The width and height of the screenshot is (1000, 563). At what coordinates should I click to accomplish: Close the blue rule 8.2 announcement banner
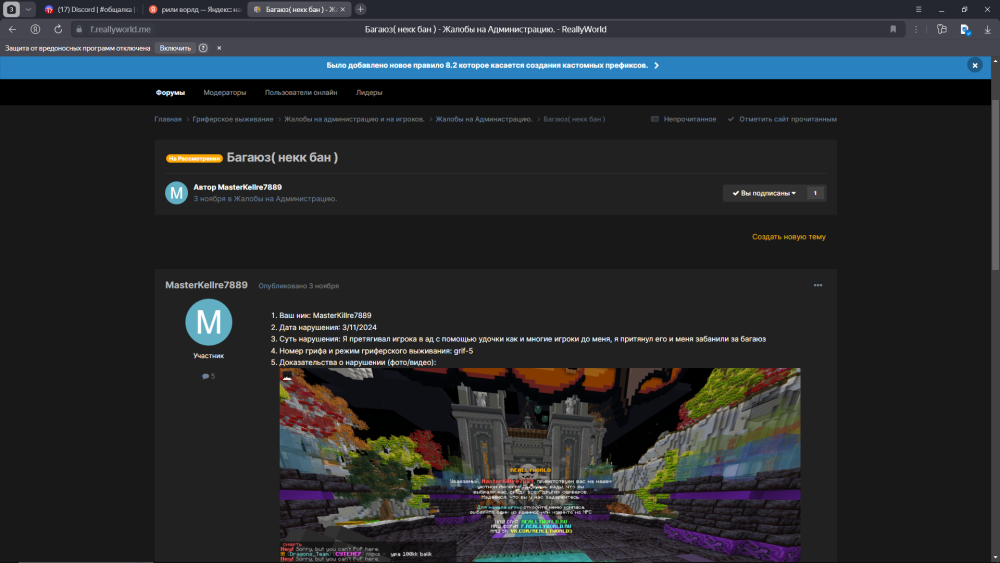(x=974, y=65)
